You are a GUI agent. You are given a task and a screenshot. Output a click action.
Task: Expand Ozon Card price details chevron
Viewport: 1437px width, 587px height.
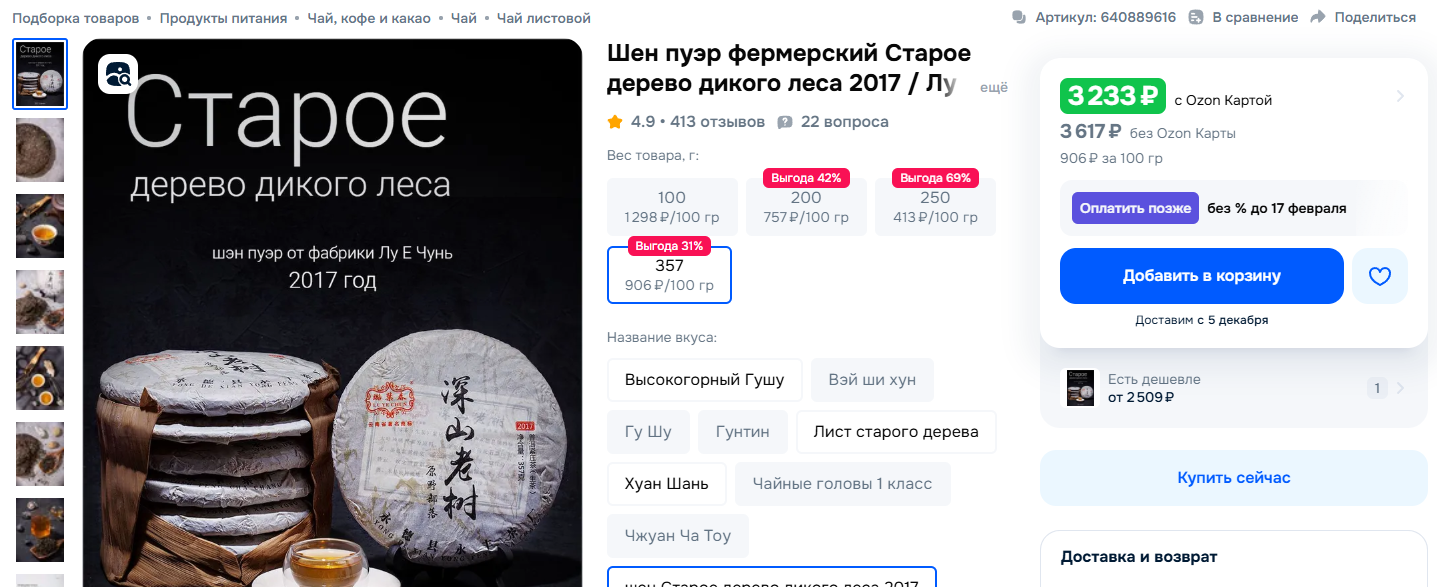(1400, 97)
